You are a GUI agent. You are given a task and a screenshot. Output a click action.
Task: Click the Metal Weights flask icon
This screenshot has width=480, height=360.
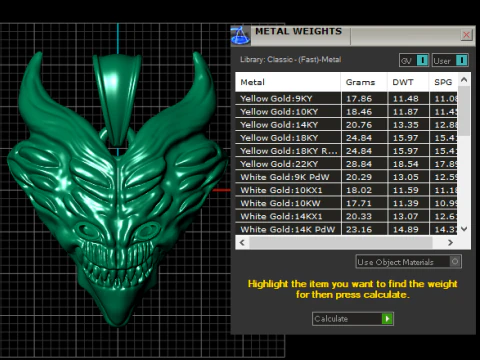(240, 36)
